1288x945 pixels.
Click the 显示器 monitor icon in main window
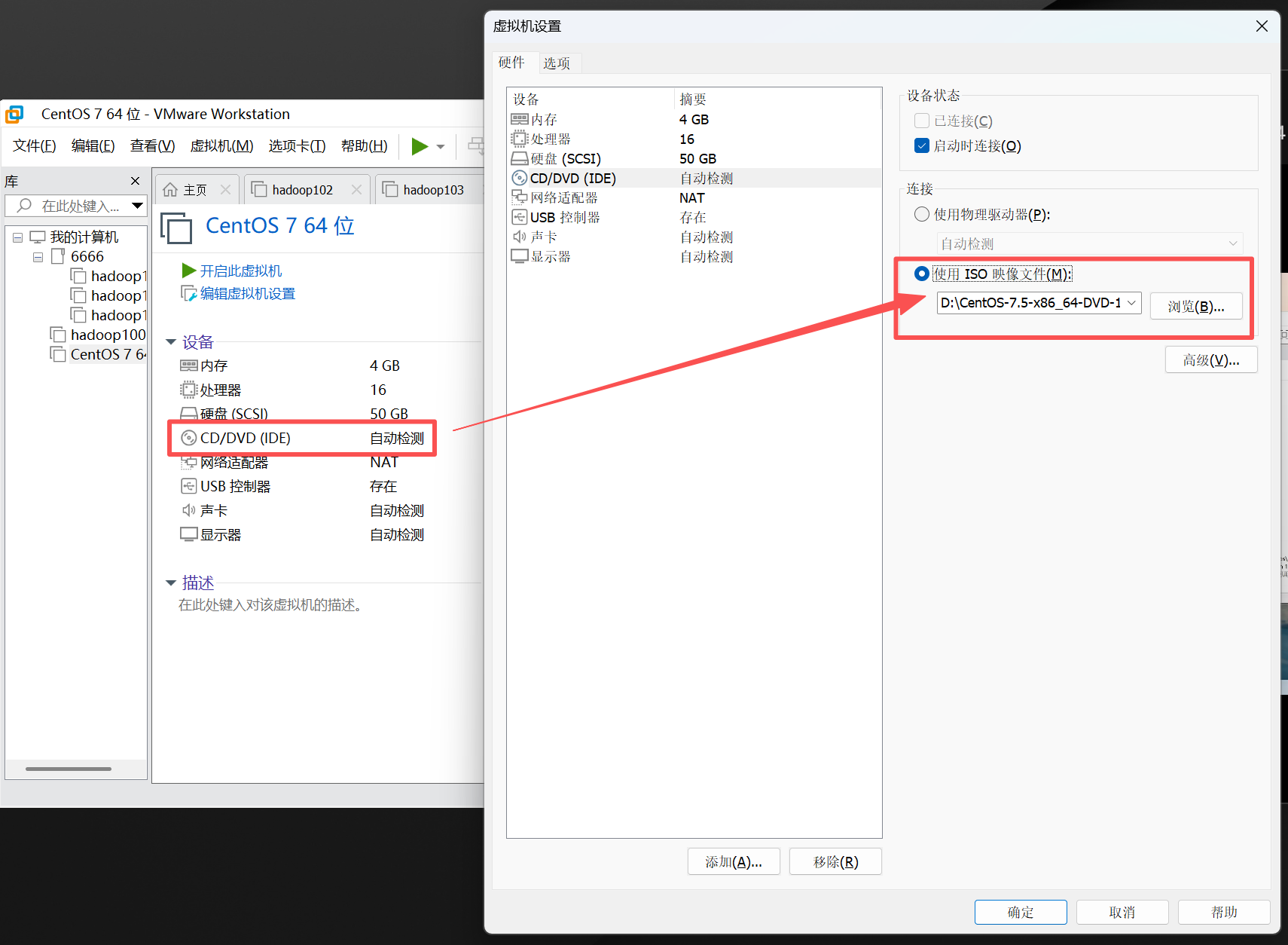point(188,534)
